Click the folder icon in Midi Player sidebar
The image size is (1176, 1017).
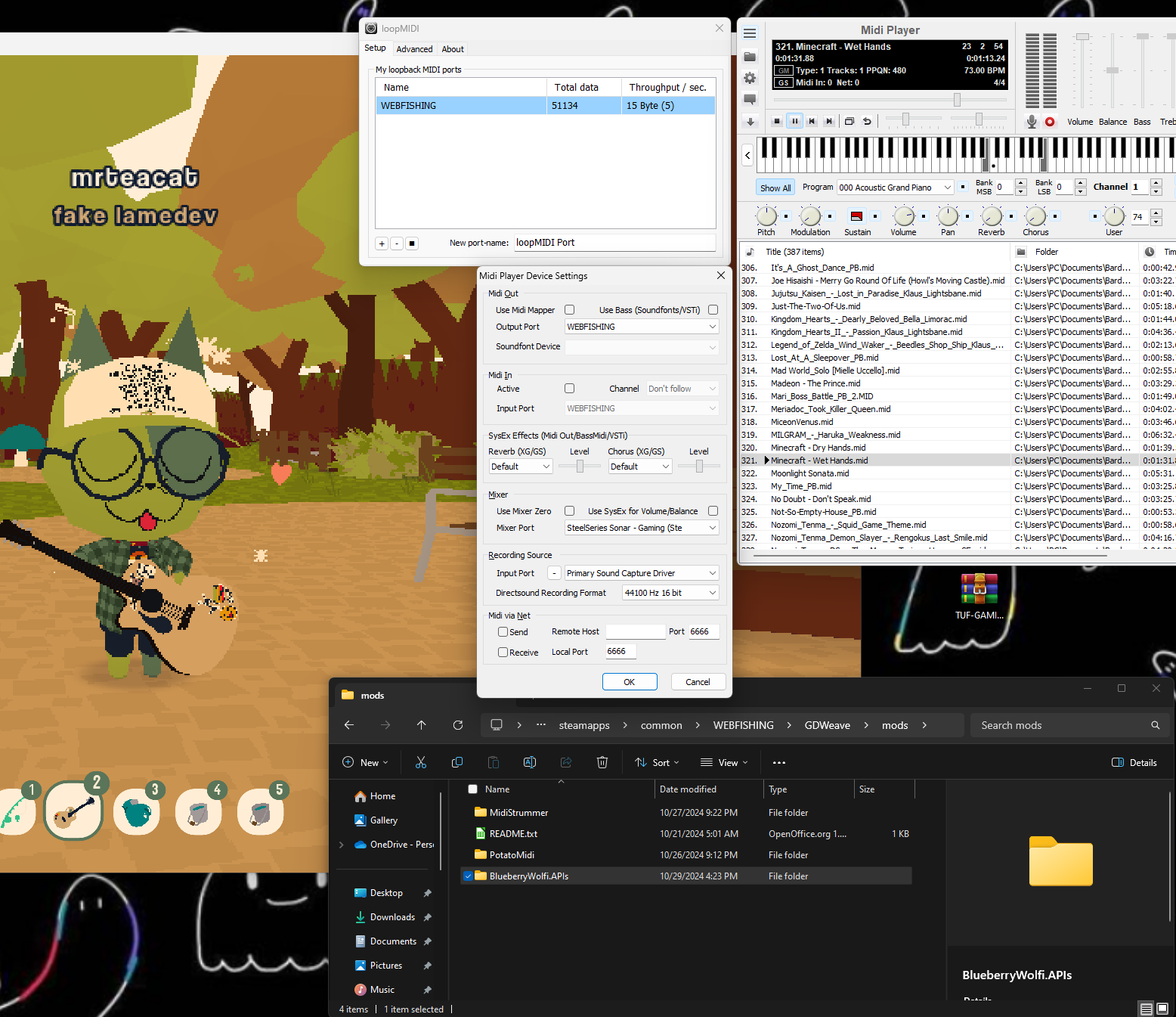pyautogui.click(x=750, y=57)
